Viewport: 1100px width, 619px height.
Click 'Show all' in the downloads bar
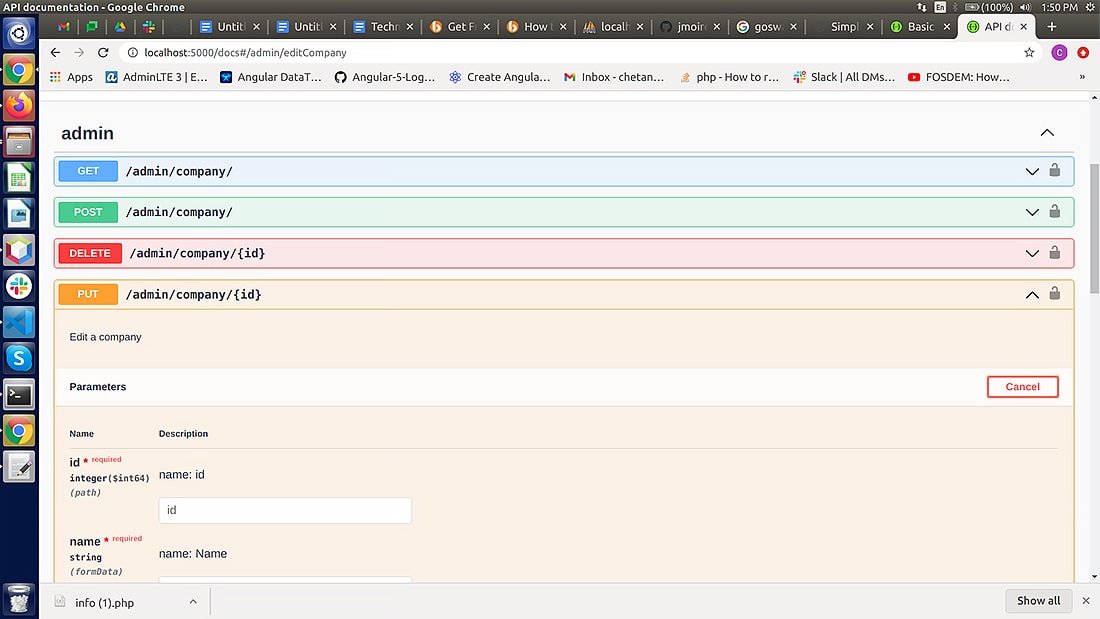point(1038,600)
